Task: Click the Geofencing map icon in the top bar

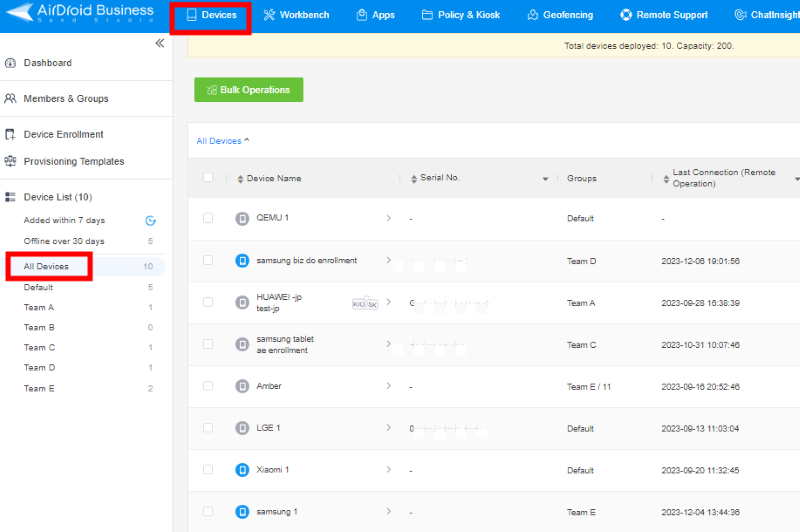Action: (x=533, y=15)
